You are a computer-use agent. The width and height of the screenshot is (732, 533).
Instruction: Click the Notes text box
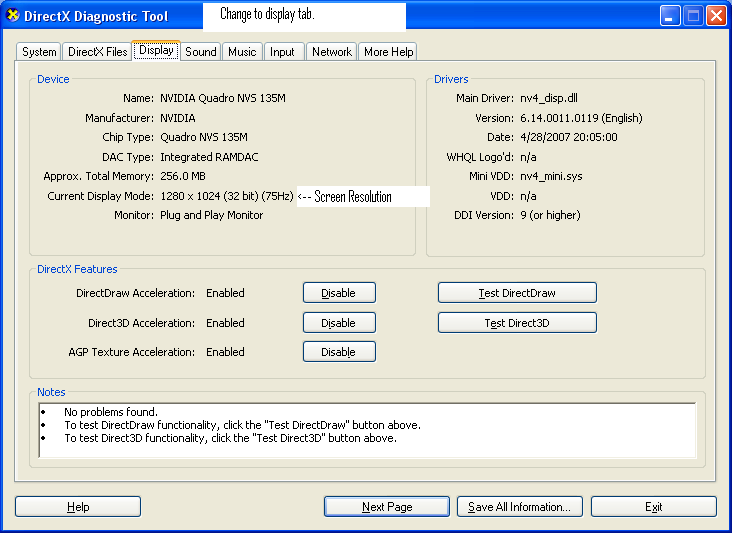coord(367,430)
